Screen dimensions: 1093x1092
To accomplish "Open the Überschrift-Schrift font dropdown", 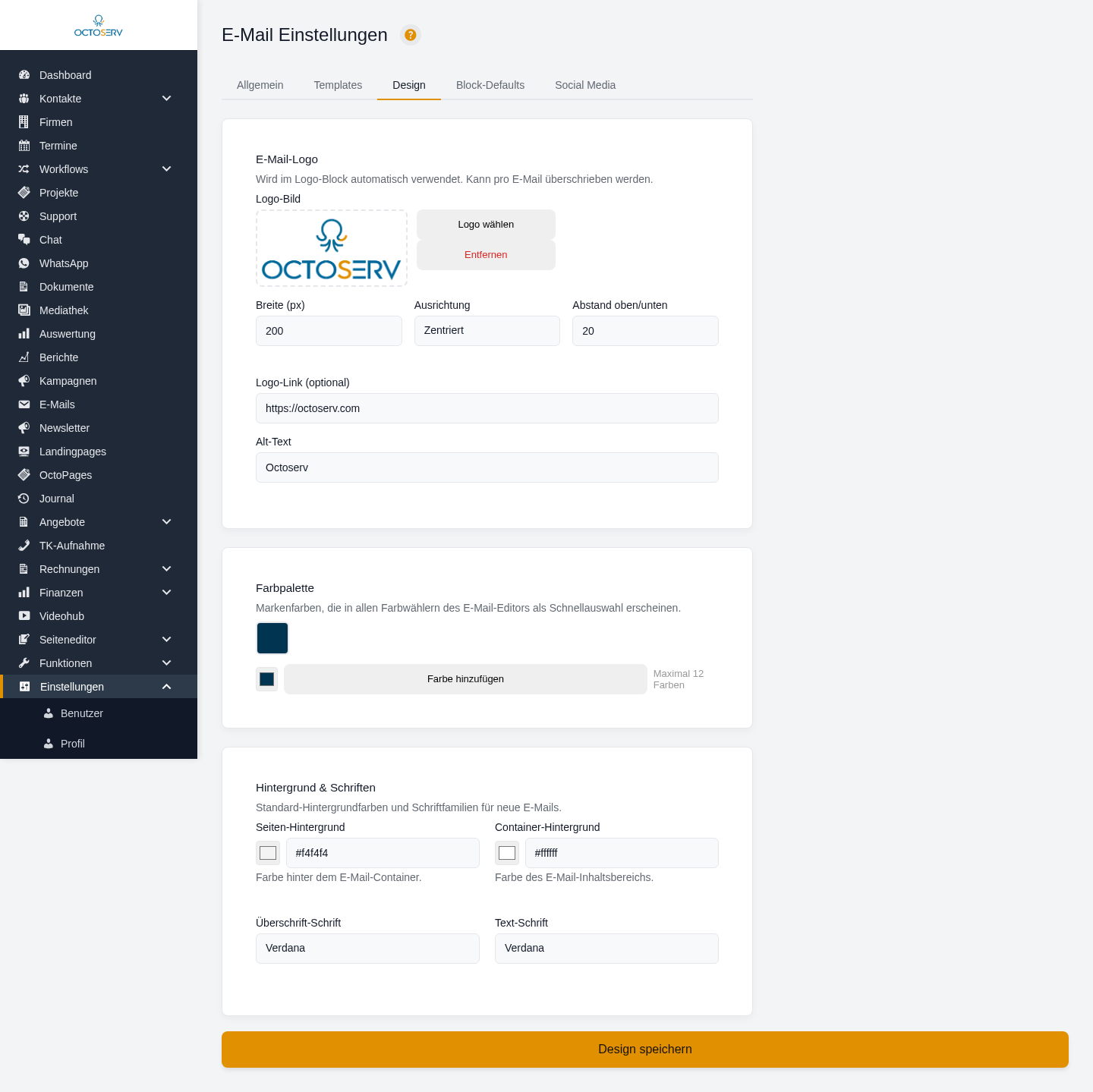I will [x=367, y=949].
